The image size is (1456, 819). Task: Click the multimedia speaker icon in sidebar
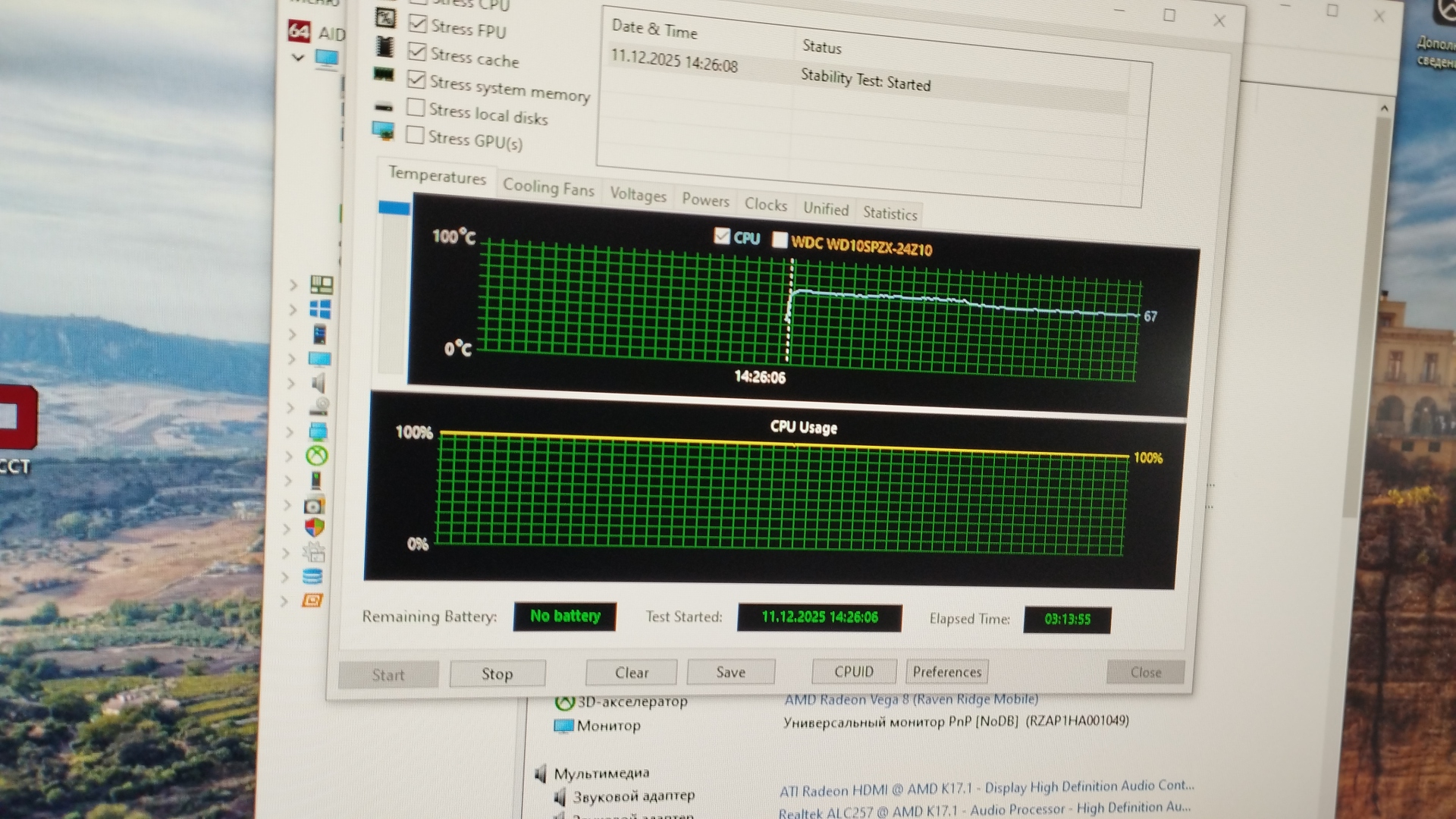(319, 383)
